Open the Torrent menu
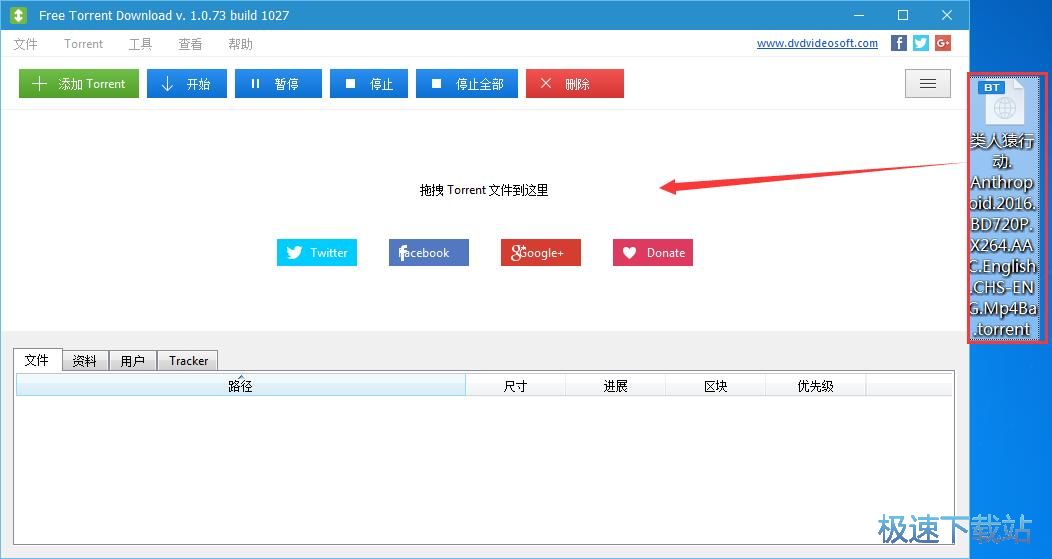 pos(83,44)
